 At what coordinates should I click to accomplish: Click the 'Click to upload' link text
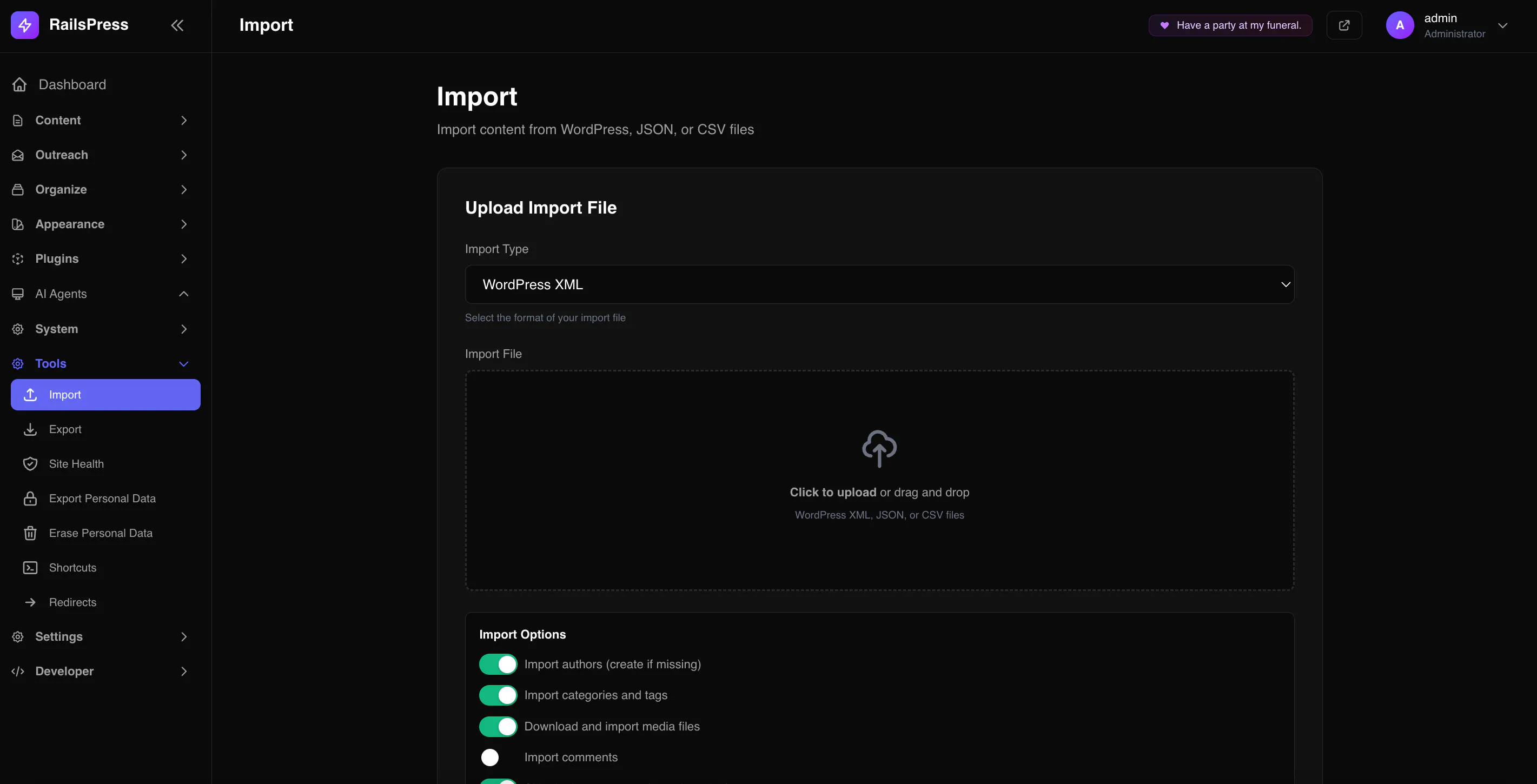pyautogui.click(x=833, y=493)
